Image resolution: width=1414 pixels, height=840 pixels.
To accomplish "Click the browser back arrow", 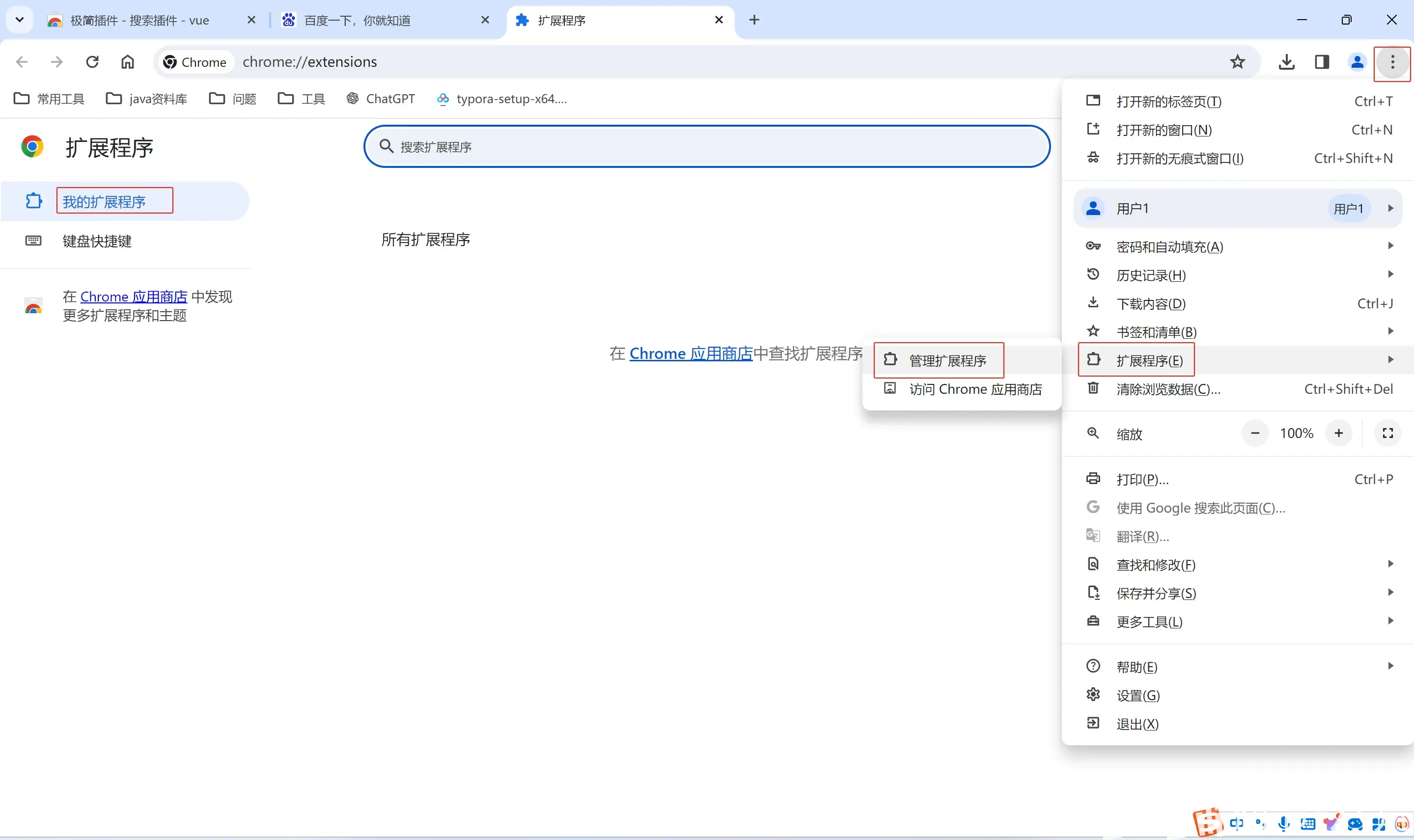I will click(22, 62).
